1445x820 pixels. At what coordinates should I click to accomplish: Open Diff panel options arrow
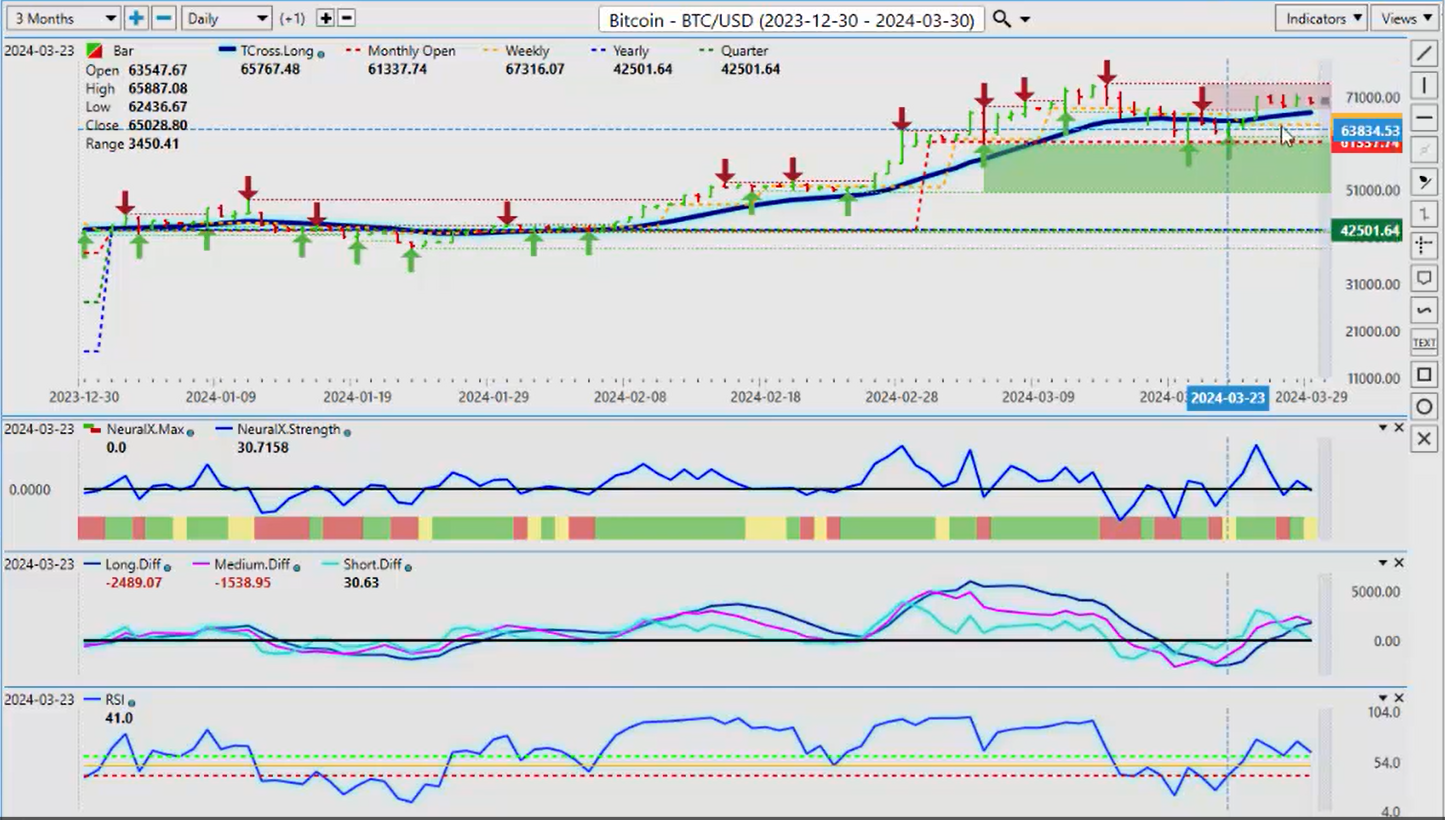1383,563
